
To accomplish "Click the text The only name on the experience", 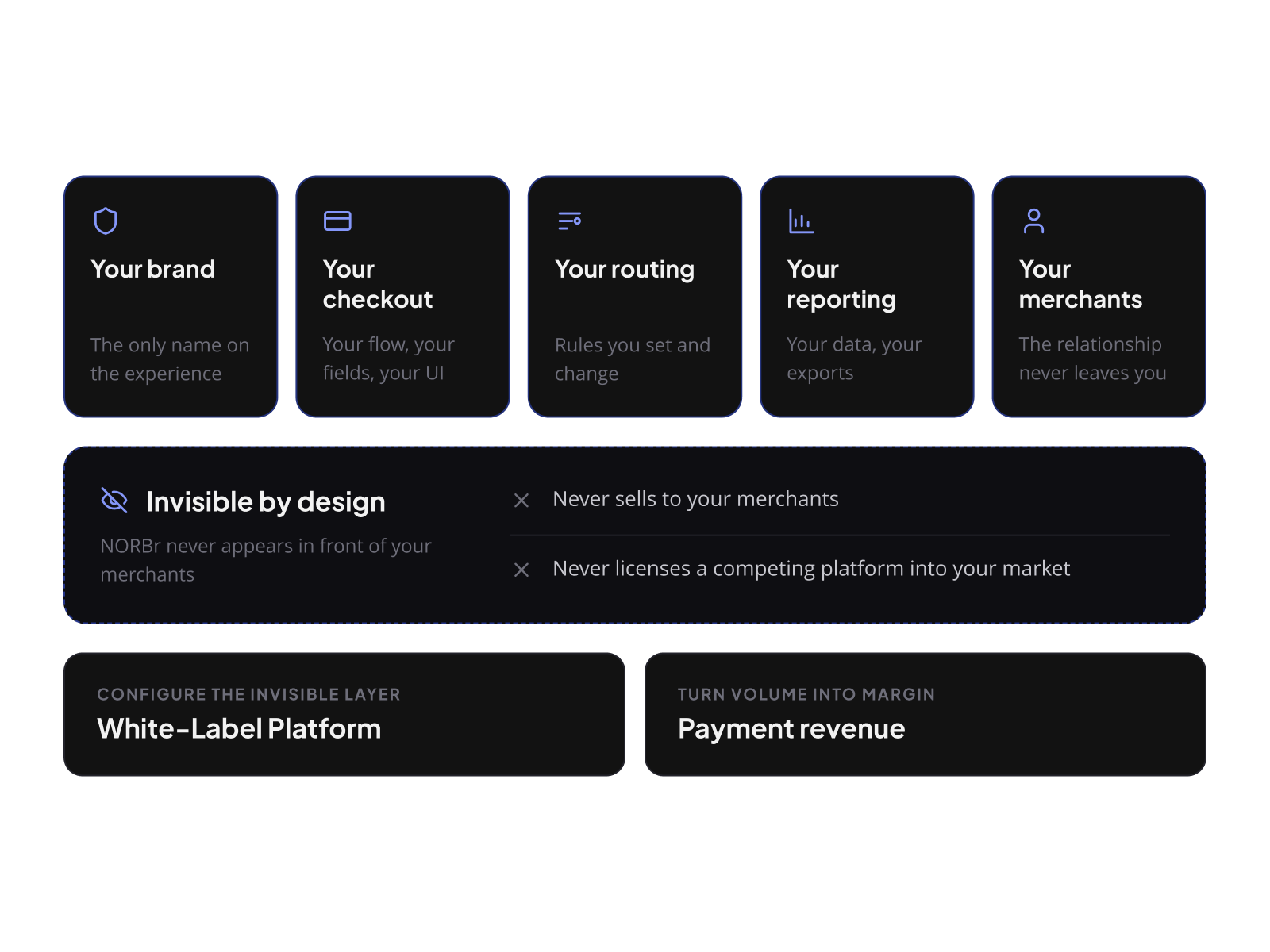I will [170, 359].
